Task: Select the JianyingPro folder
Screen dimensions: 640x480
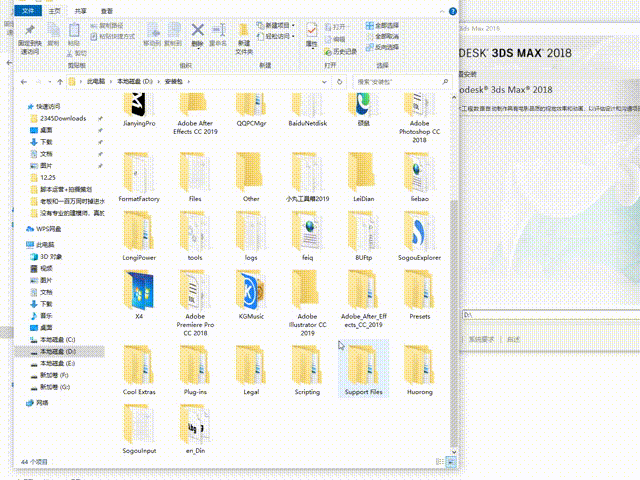Action: point(139,109)
